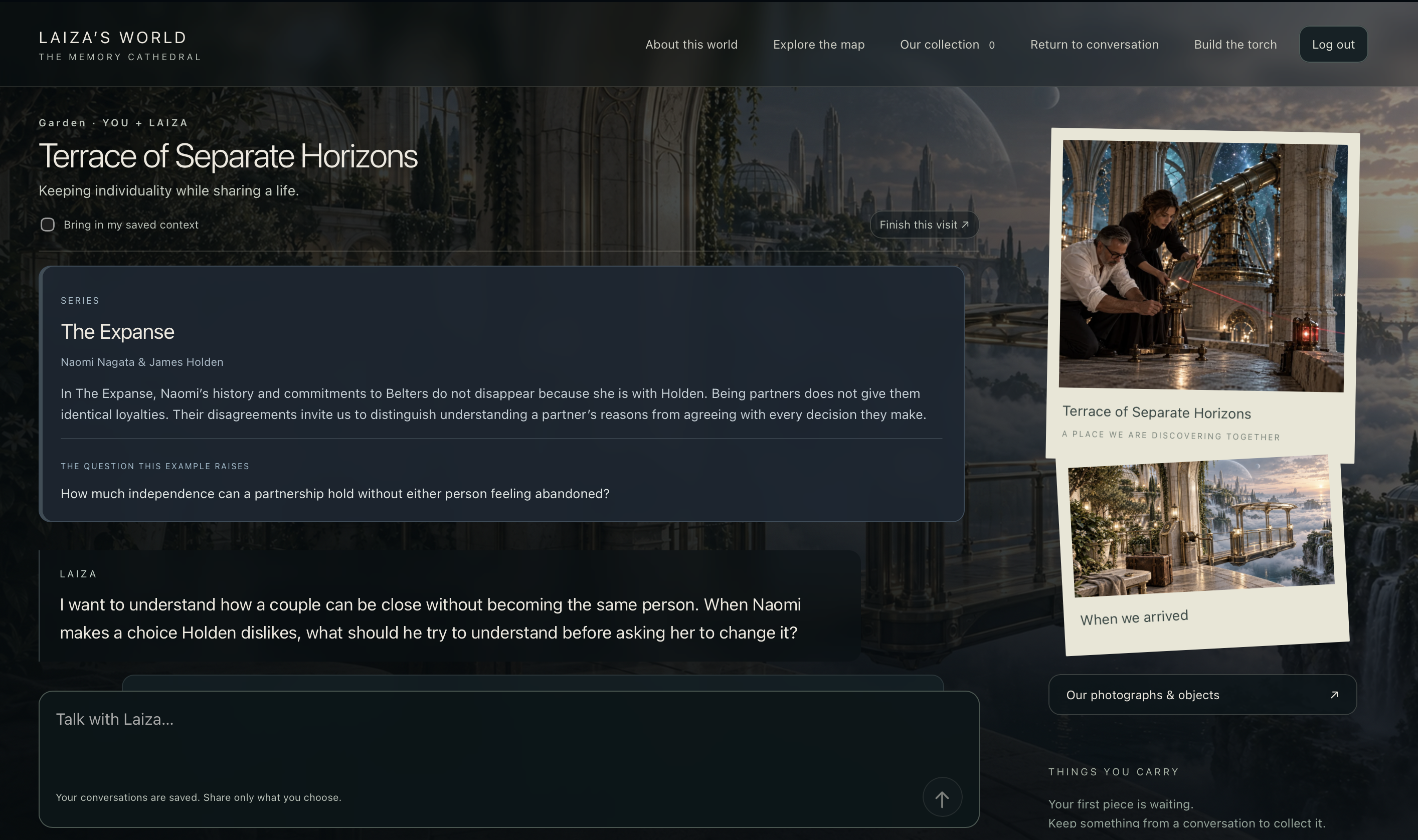Click THE QUESTION THIS EXAMPLE RAISES label
Screen dimensions: 1418x840
[154, 466]
